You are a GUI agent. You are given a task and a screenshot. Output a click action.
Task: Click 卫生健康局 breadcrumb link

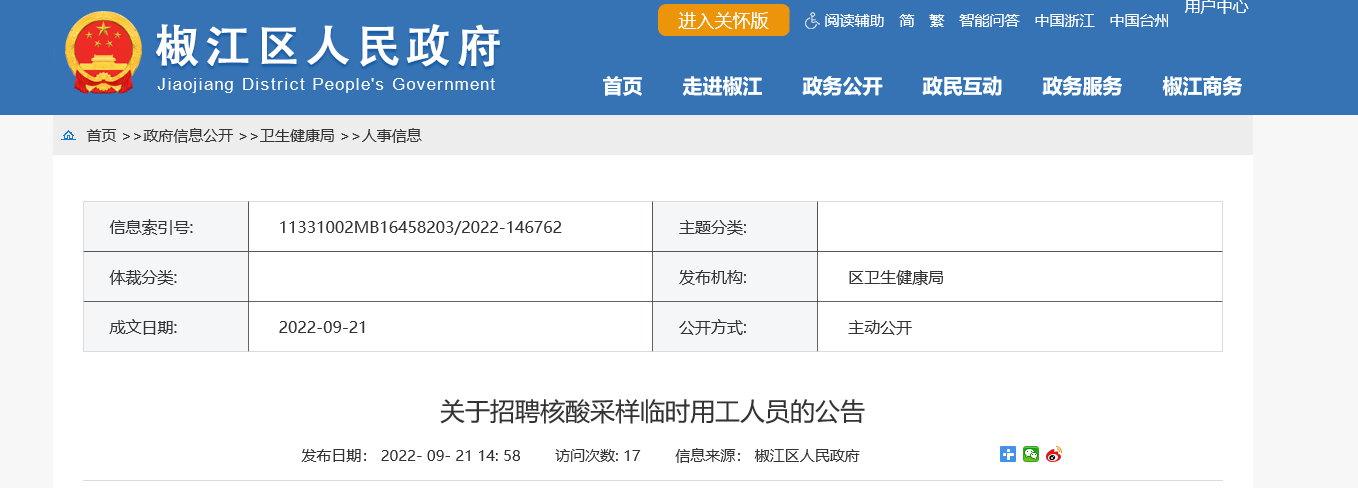(x=297, y=136)
